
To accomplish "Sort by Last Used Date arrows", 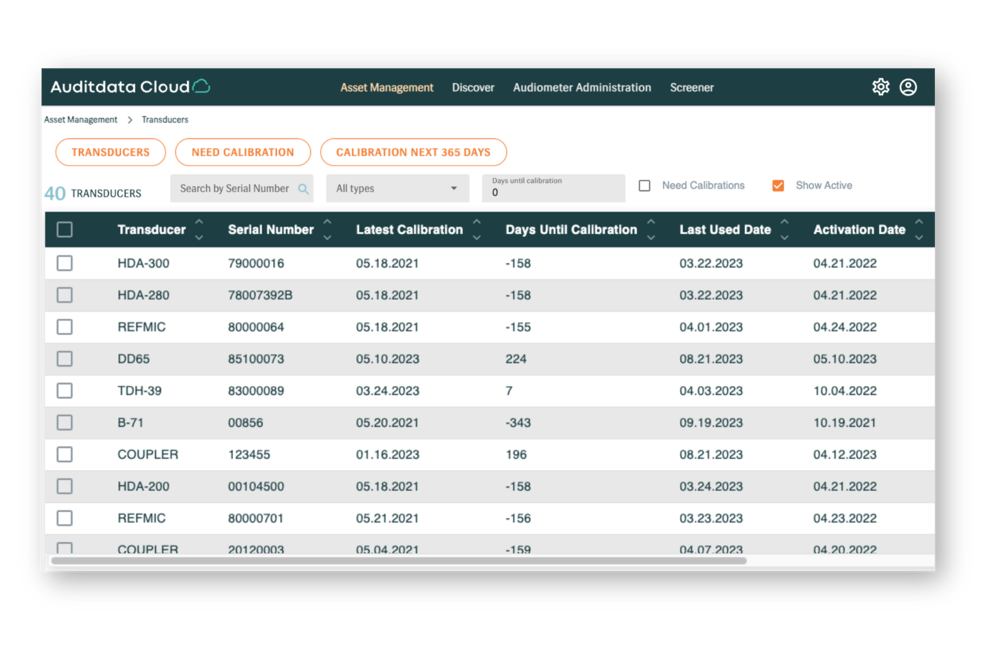I will (x=785, y=229).
